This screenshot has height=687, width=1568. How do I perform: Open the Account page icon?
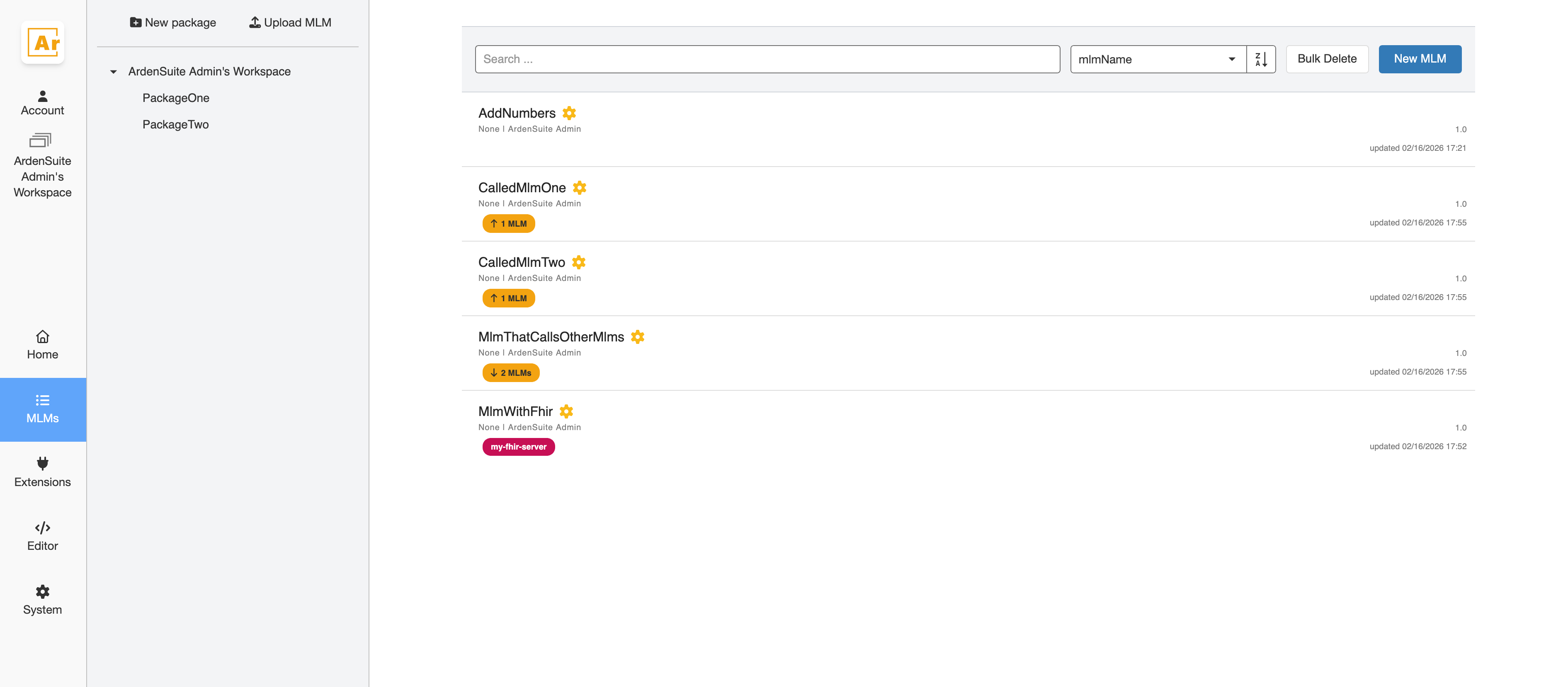coord(43,96)
